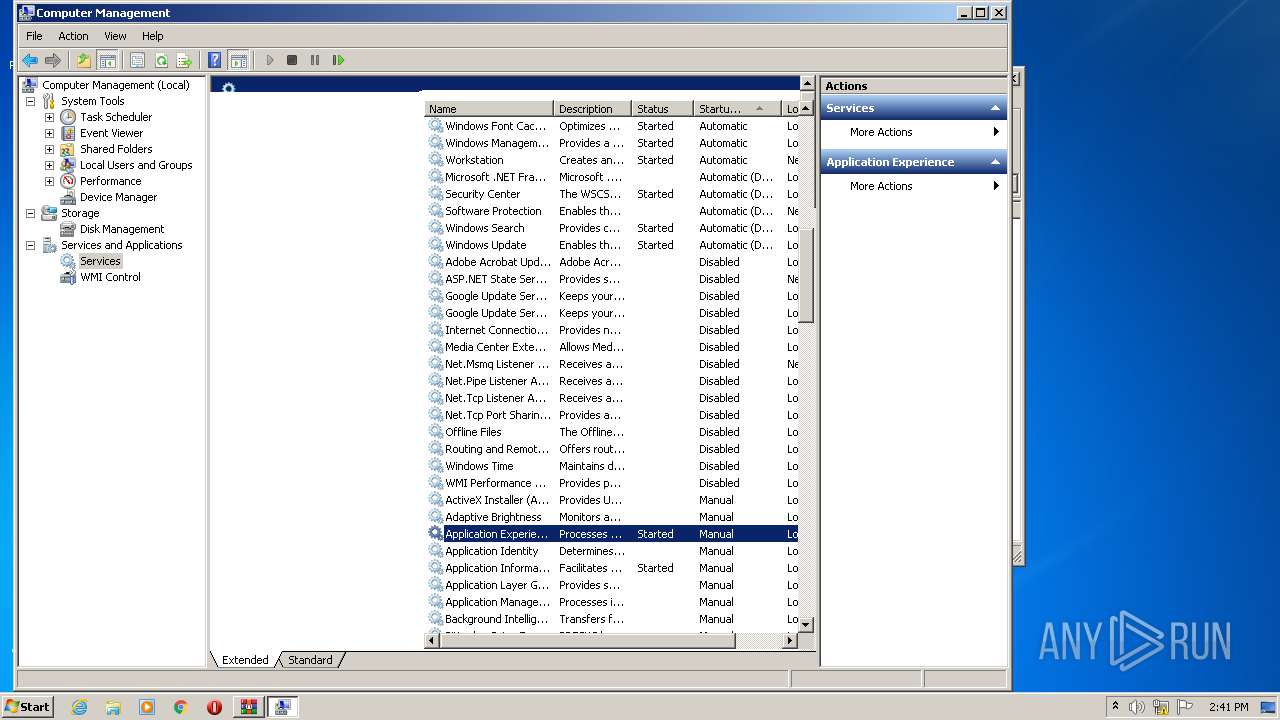1280x720 pixels.
Task: Sort by the Status column header
Action: (x=662, y=108)
